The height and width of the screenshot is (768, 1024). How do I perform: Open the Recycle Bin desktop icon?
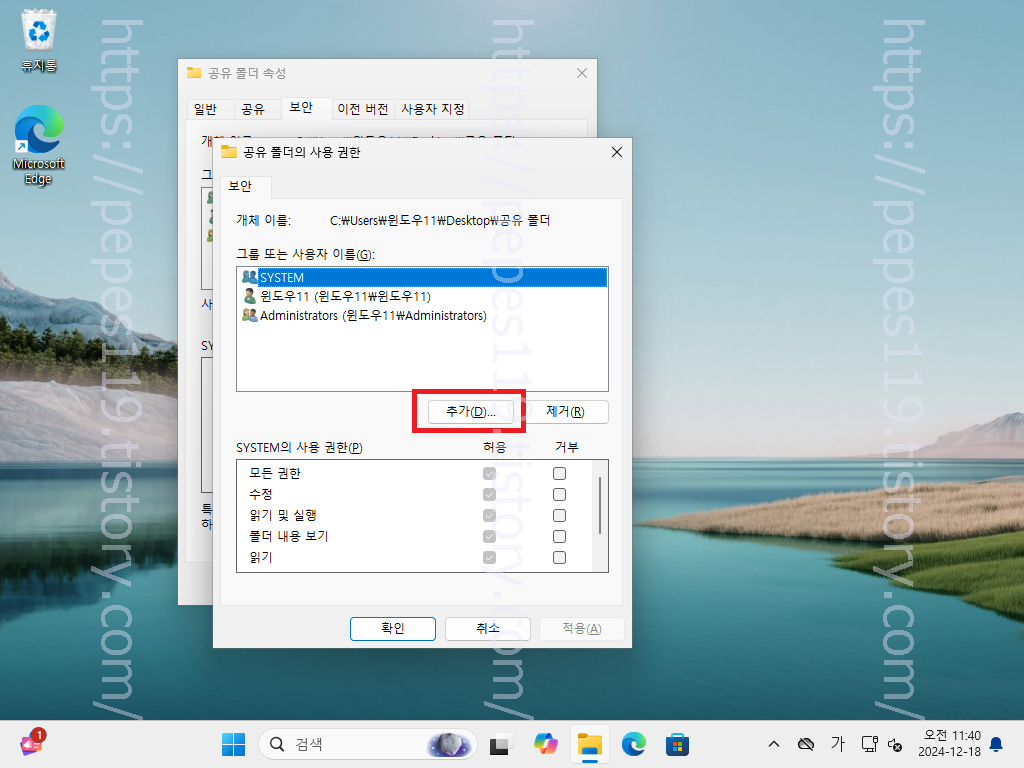[39, 40]
